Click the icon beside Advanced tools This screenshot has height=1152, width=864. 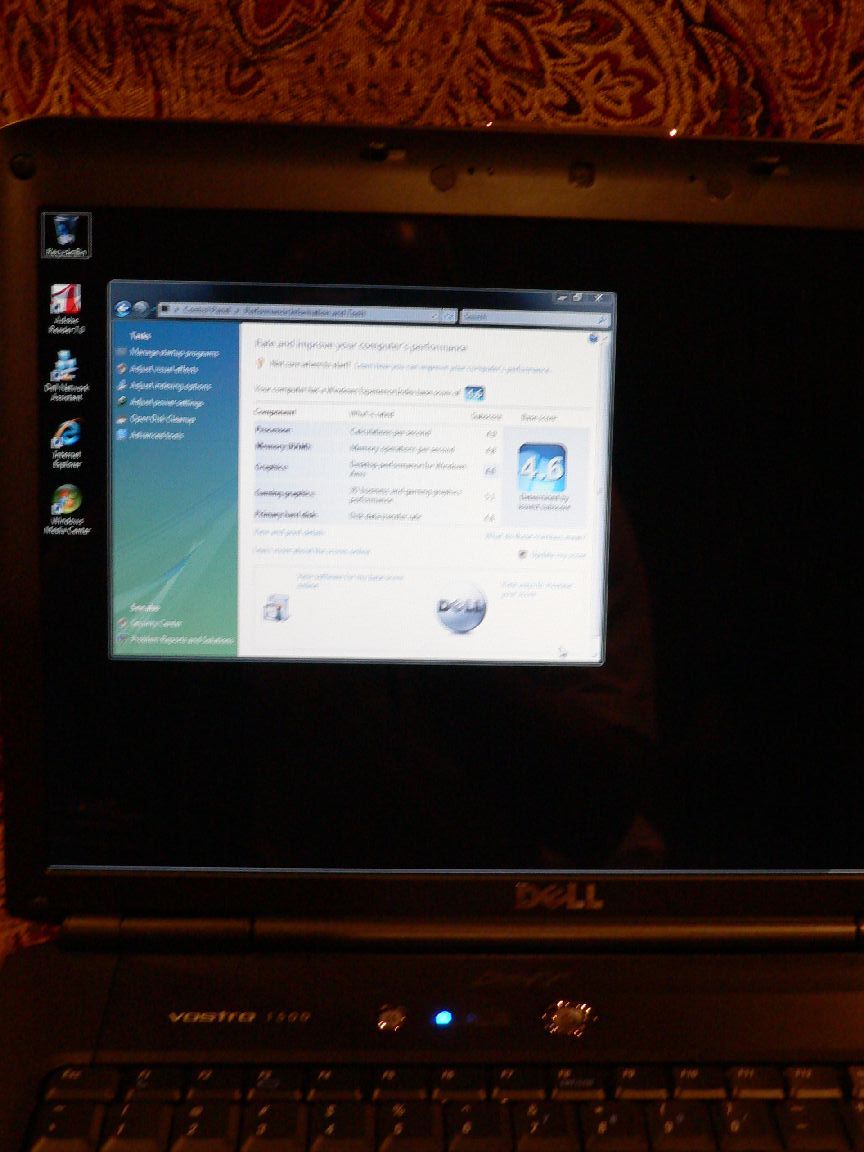coord(122,435)
